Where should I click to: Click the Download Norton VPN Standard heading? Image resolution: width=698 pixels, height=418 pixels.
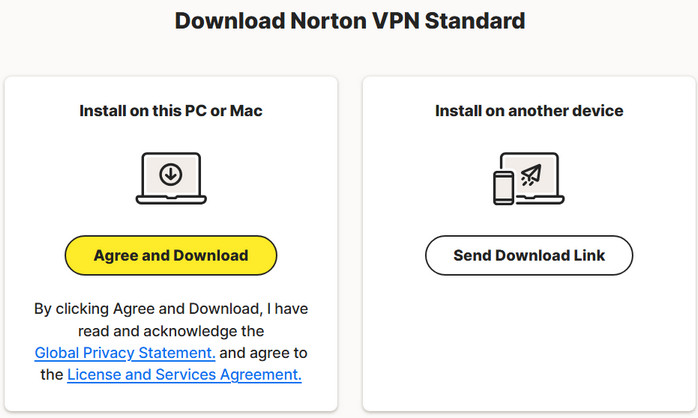click(349, 20)
